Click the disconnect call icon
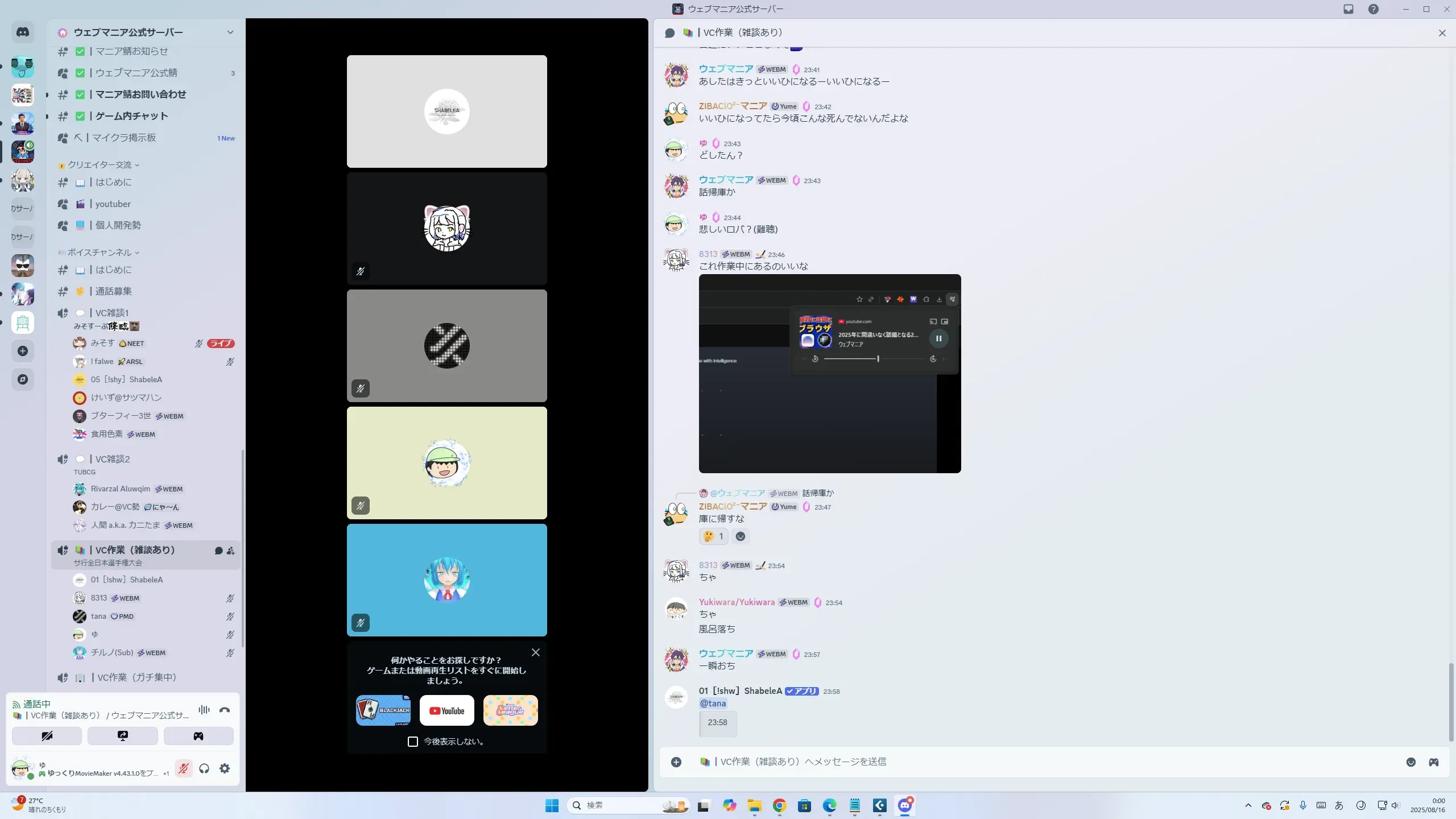 225,710
